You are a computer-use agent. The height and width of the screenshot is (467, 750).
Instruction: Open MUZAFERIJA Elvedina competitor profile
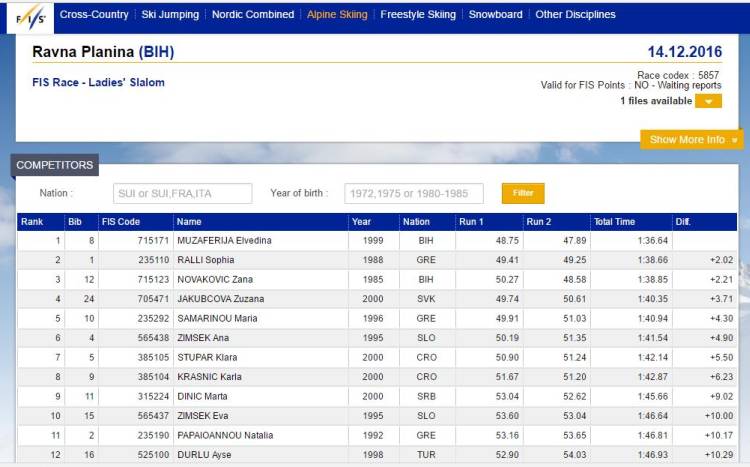pos(224,241)
